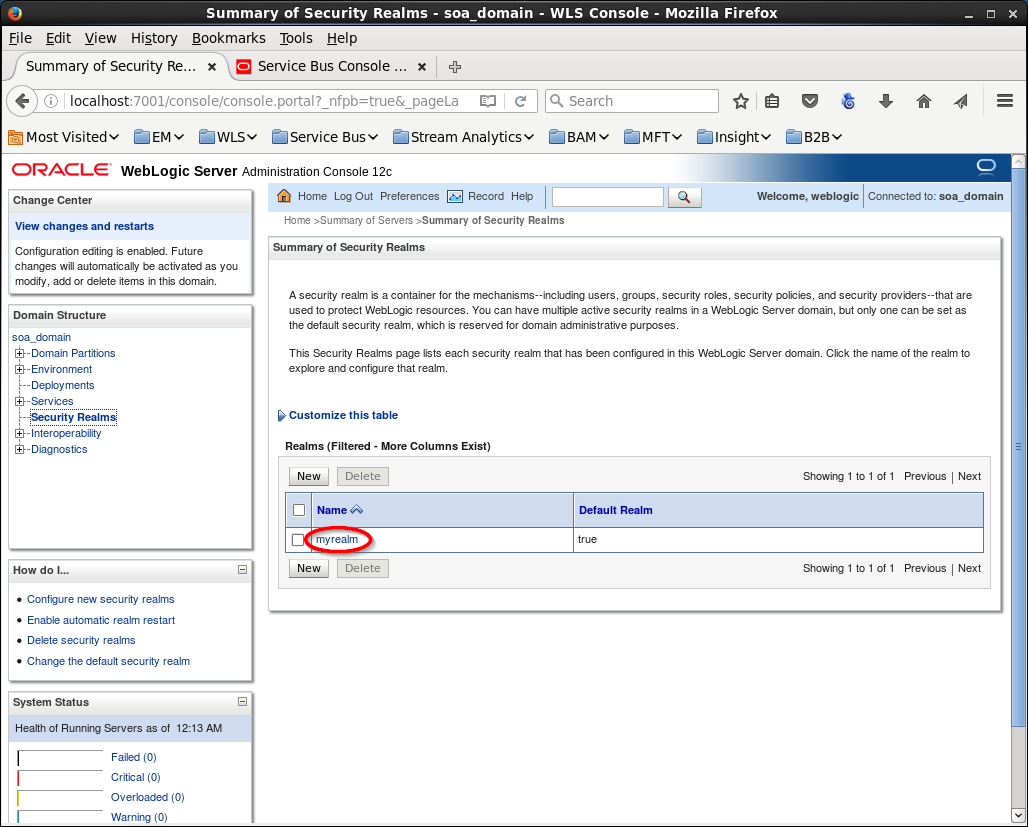Open the Bookmarks menu
1028x827 pixels.
pyautogui.click(x=228, y=38)
